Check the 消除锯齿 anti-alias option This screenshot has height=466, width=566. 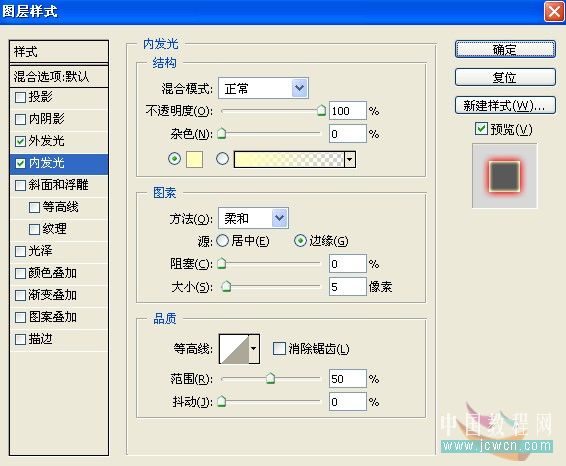click(x=279, y=349)
